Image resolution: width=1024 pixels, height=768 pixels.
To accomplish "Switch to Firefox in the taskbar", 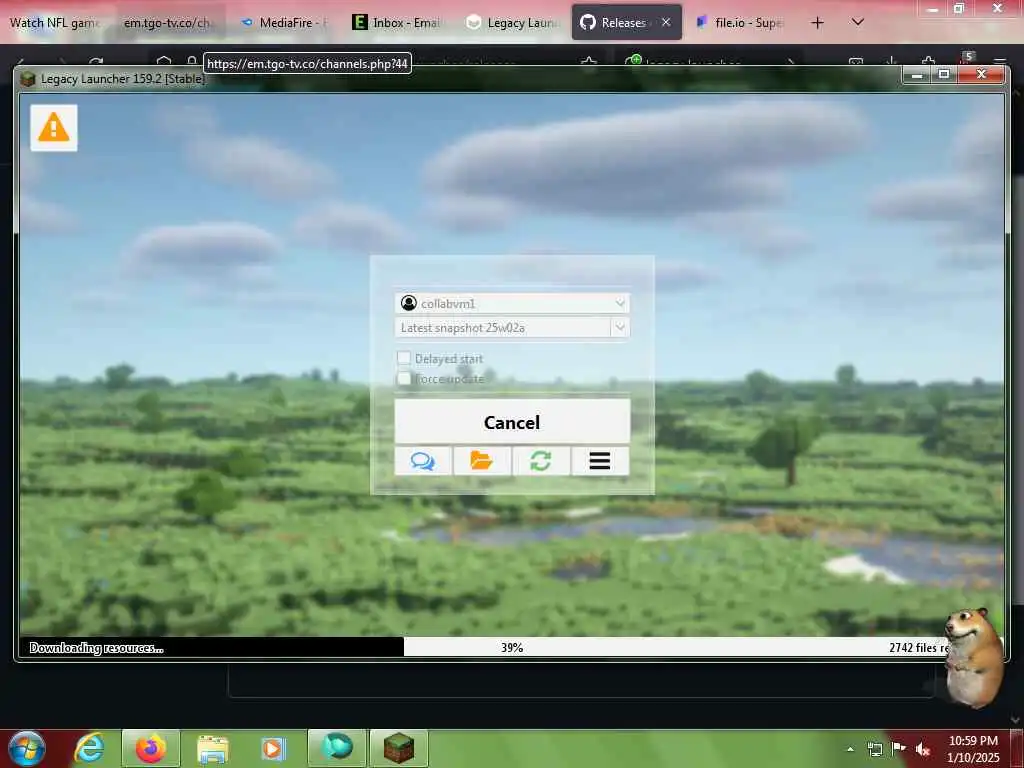I will tap(151, 748).
